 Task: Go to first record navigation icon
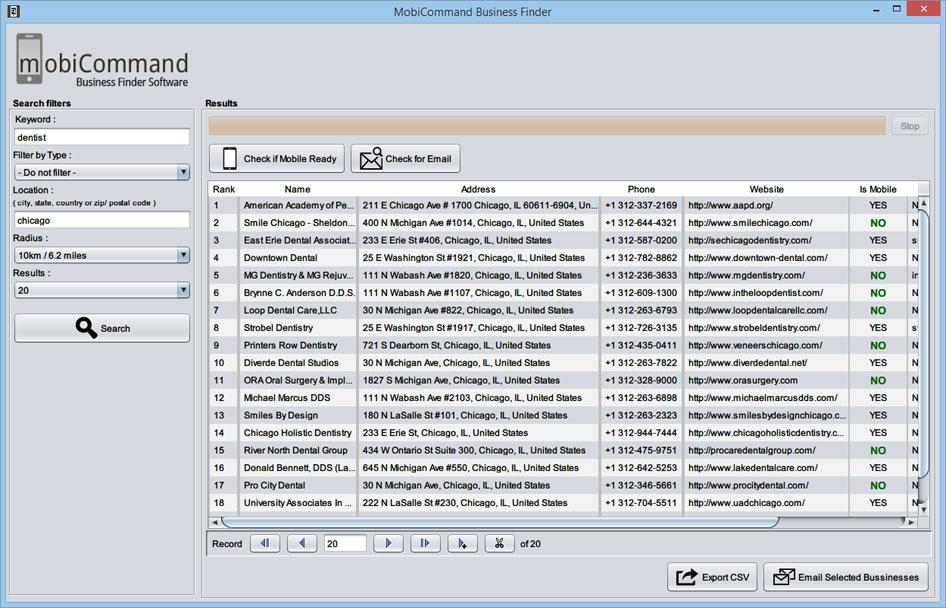coord(265,543)
